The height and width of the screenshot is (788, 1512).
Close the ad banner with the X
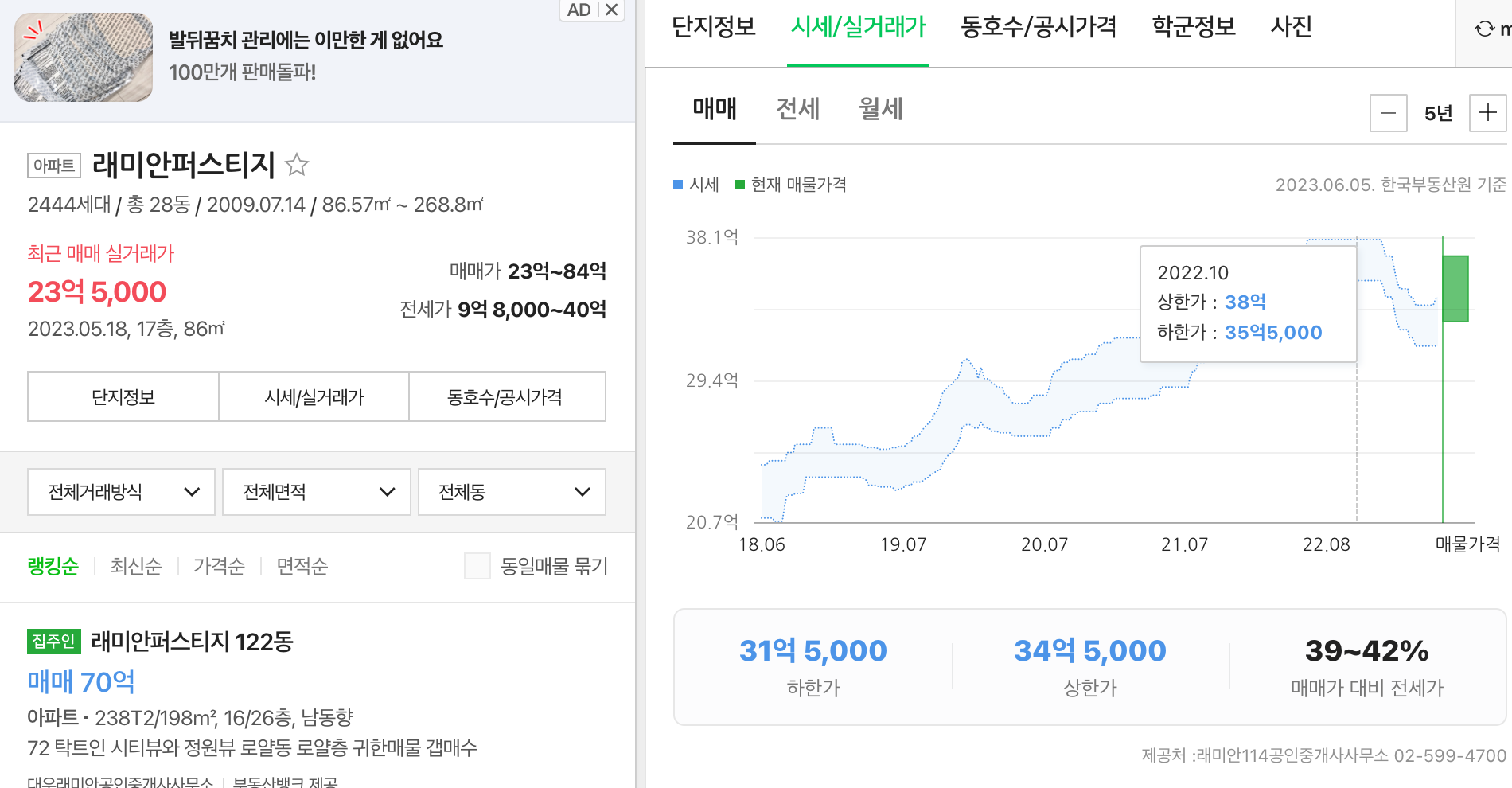click(x=611, y=10)
